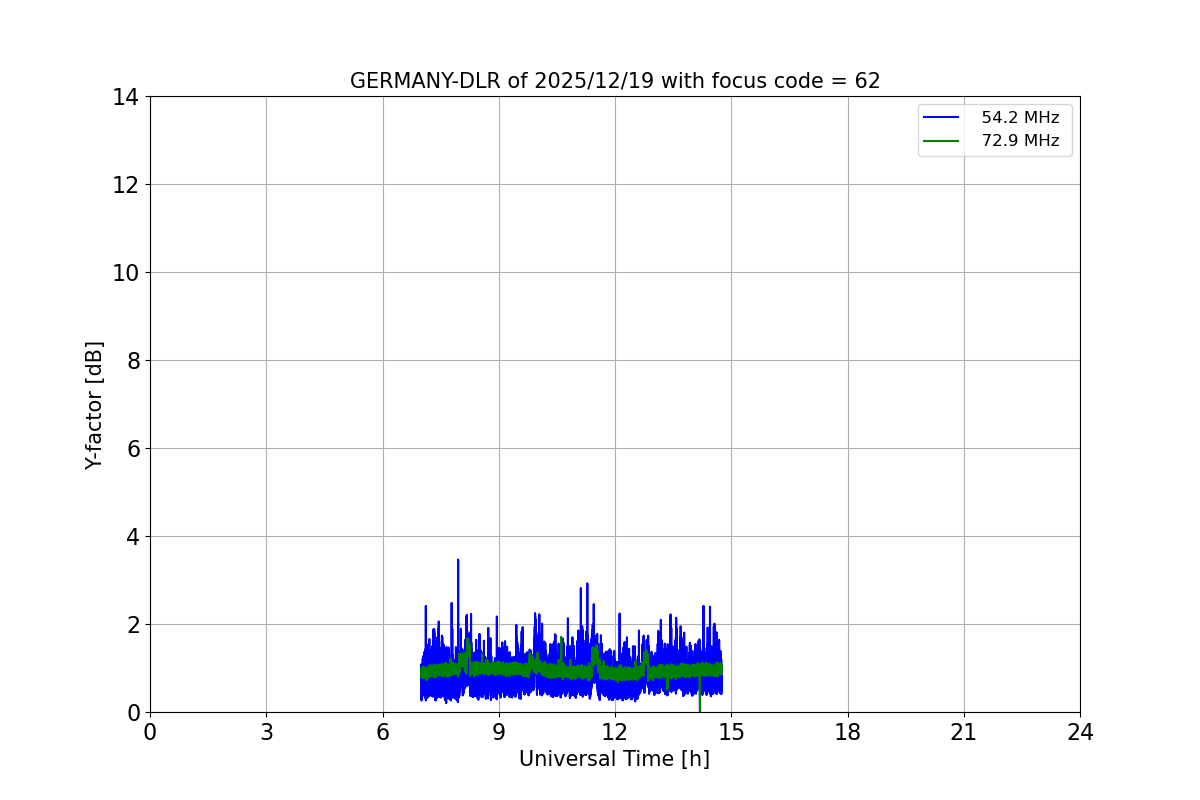1200x800 pixels.
Task: Click the Y-factor [dB] axis label
Action: pos(94,405)
